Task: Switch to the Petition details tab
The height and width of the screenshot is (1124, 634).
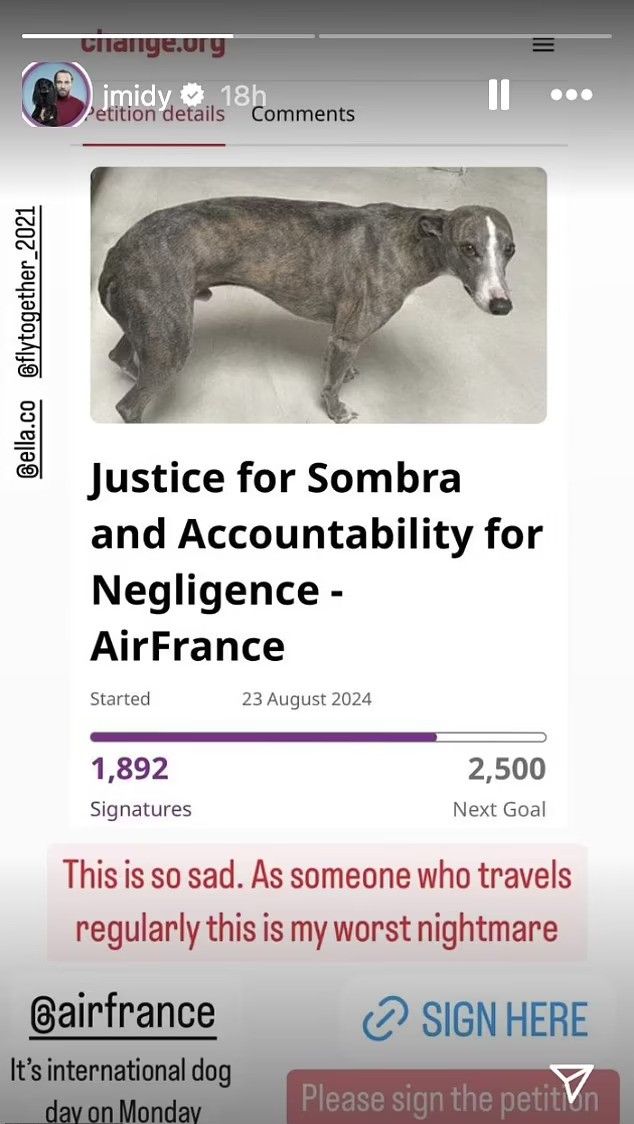Action: (155, 114)
